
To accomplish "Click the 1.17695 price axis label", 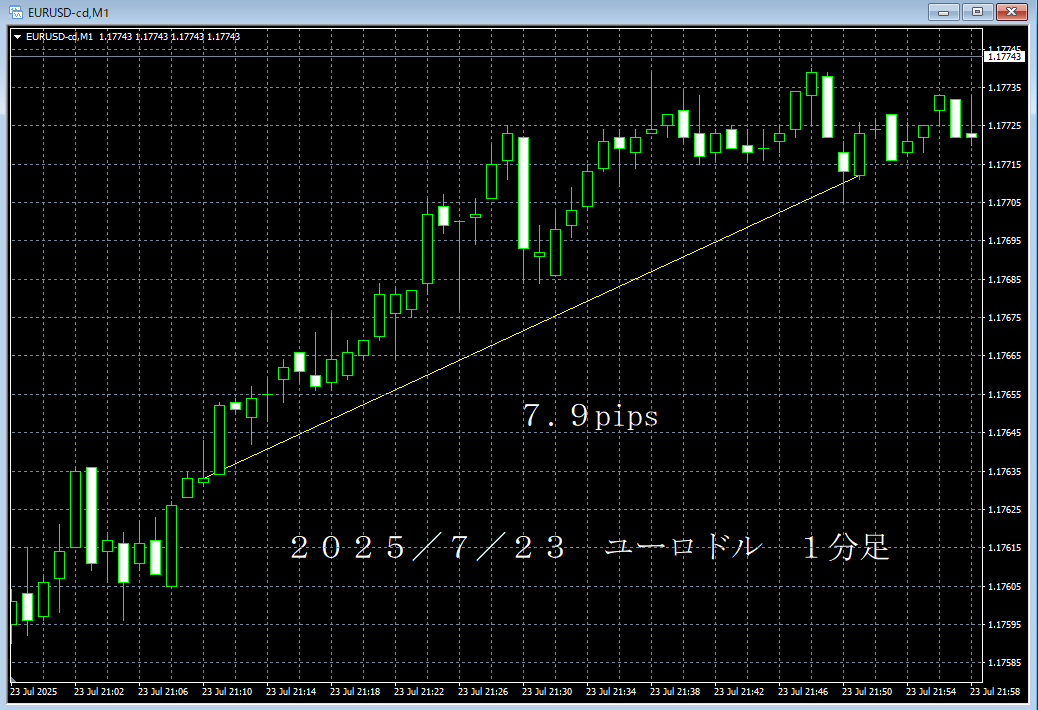I will [1004, 241].
